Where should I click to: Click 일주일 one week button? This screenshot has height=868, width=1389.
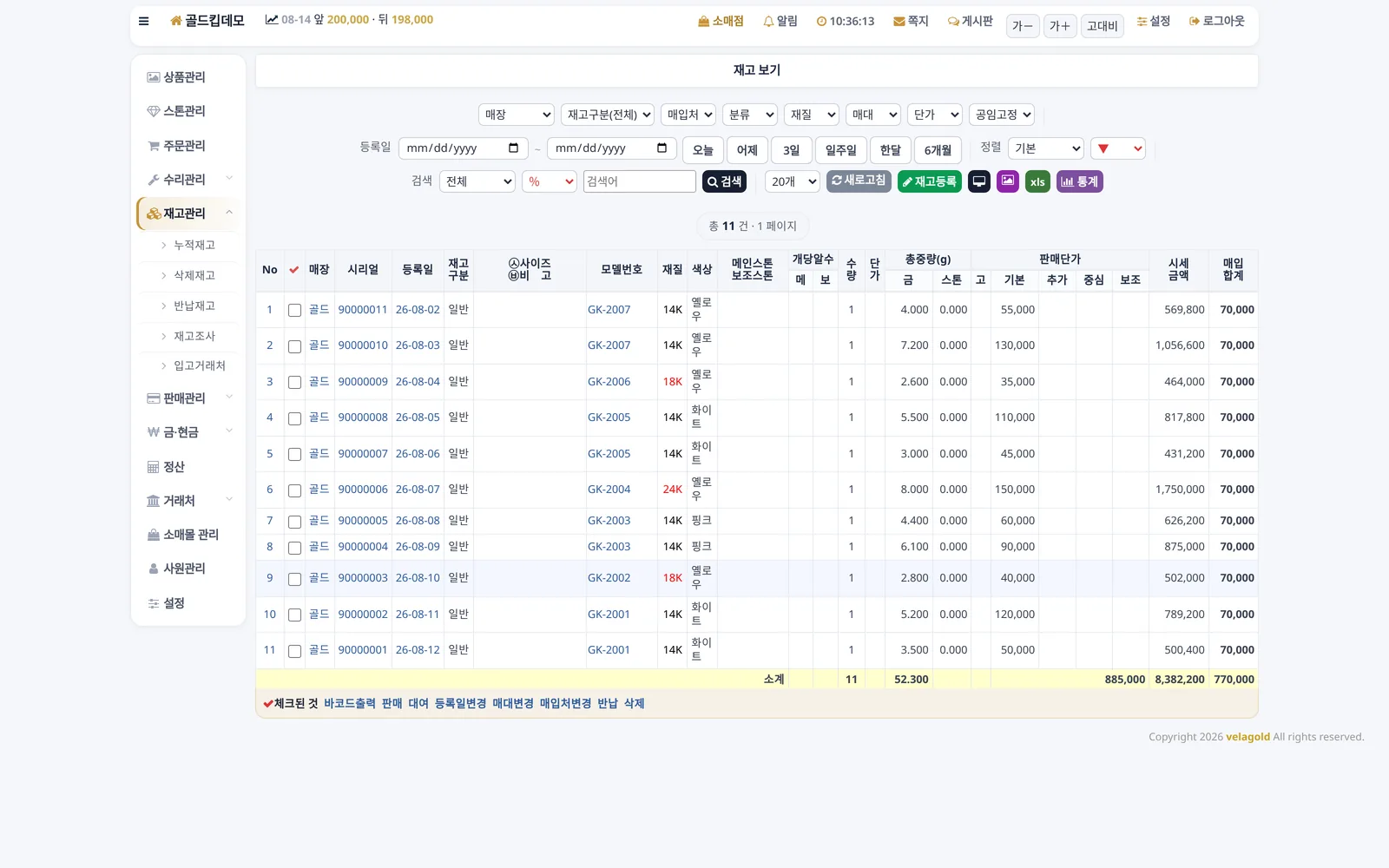(x=841, y=150)
